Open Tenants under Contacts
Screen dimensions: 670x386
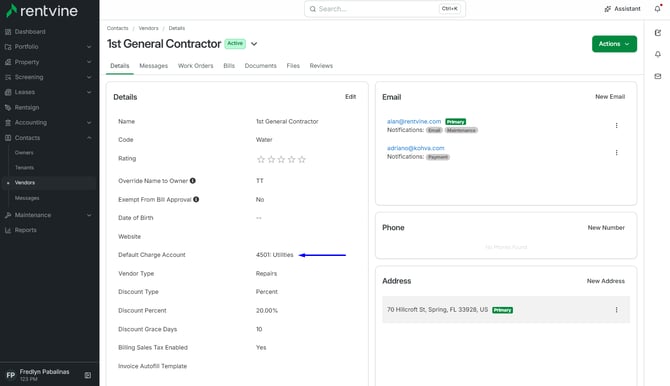pos(24,168)
